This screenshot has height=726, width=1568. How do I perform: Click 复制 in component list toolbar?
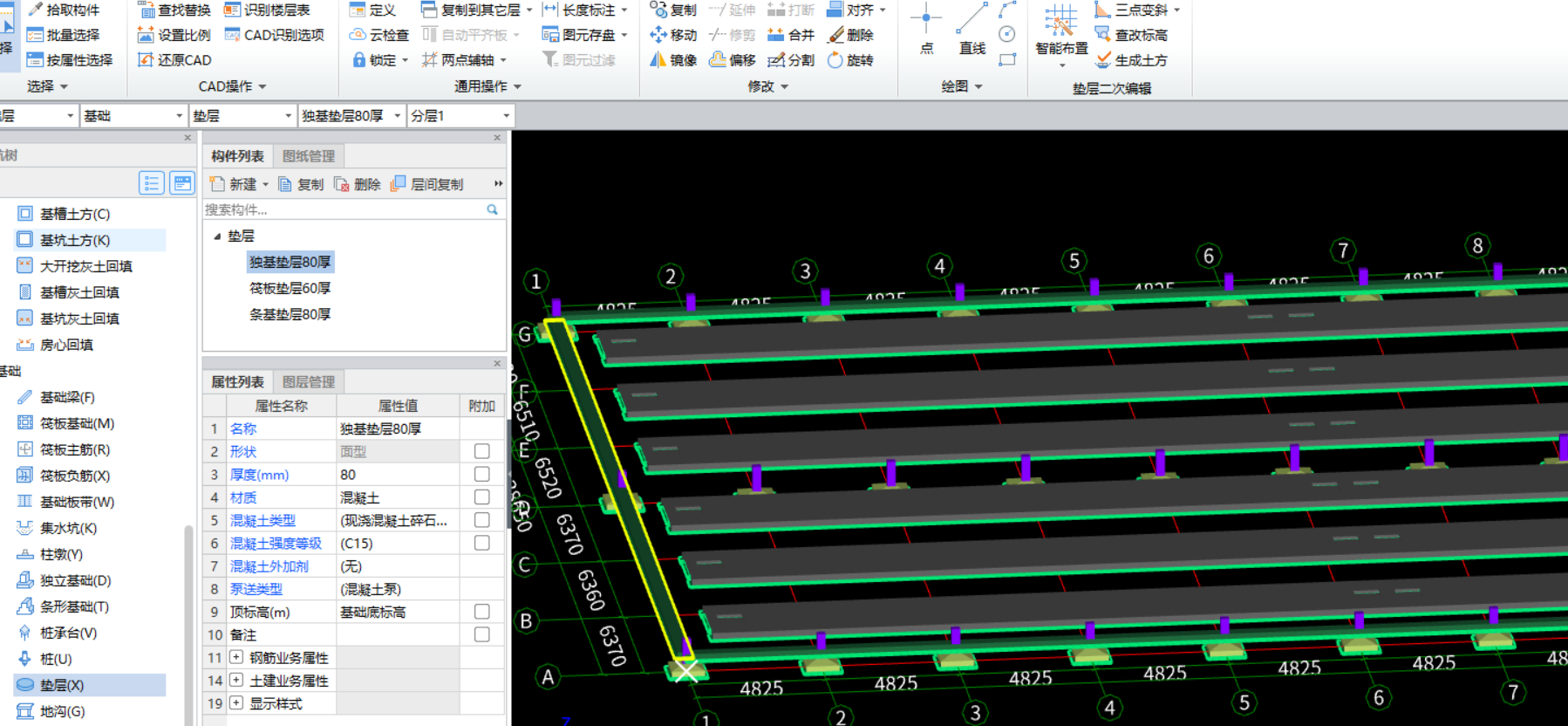click(301, 184)
